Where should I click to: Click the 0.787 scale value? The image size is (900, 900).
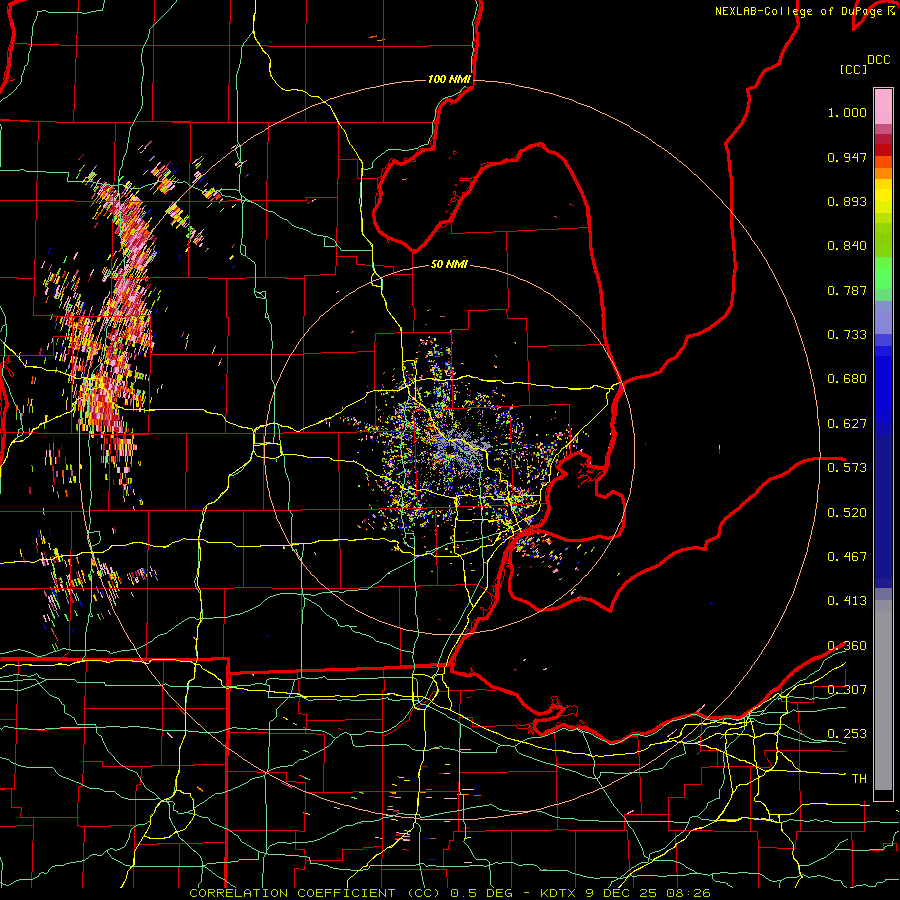847,290
